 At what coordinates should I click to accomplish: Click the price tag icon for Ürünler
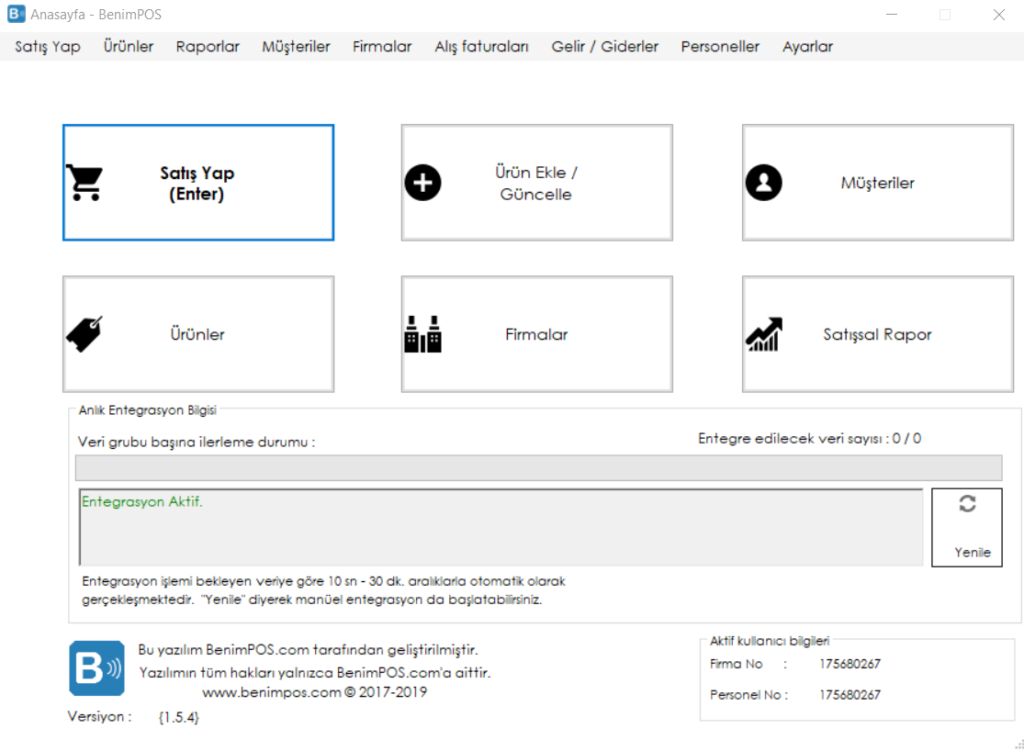point(85,334)
